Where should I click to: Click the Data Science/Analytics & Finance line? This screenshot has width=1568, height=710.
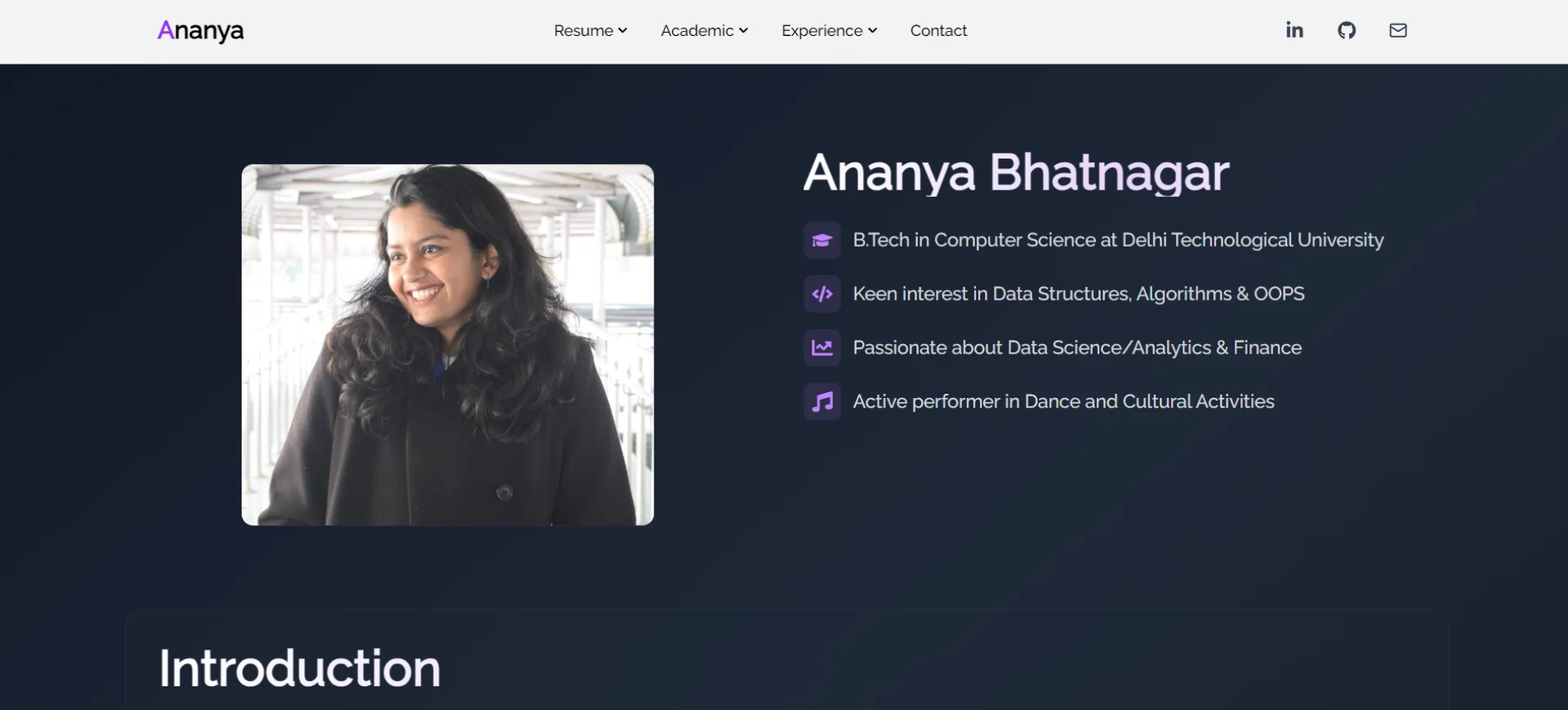point(1077,348)
